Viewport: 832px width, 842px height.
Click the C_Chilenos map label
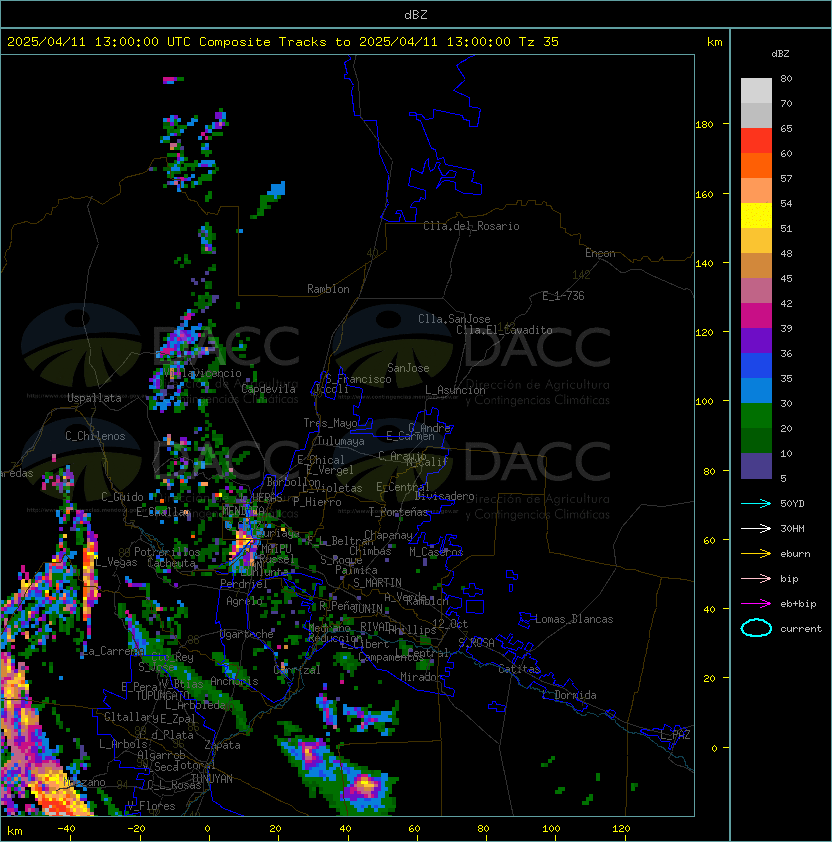tap(95, 436)
